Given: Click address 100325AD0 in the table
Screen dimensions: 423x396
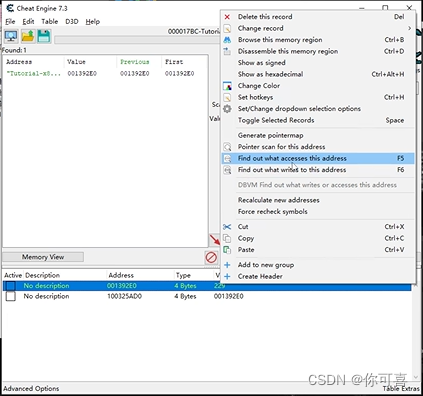Looking at the screenshot, I should [124, 296].
